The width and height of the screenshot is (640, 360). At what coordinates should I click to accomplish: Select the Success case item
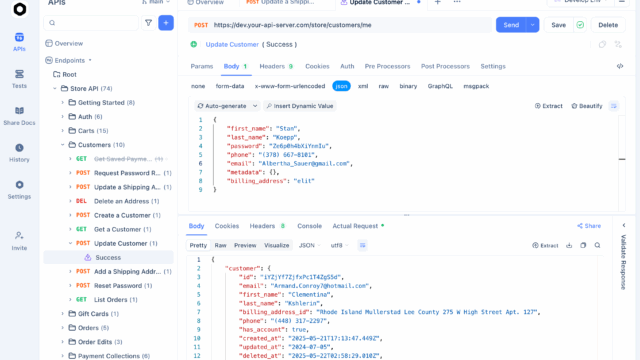point(109,258)
